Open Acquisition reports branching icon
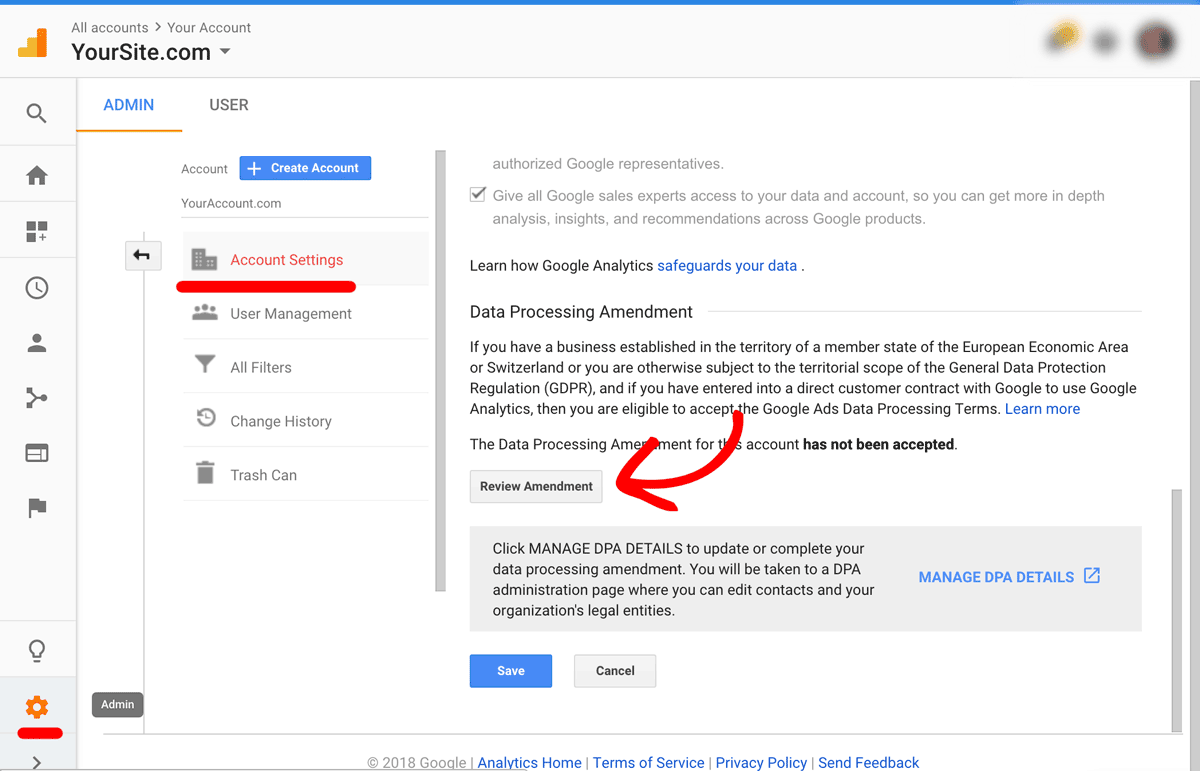This screenshot has width=1200, height=771. 37,398
